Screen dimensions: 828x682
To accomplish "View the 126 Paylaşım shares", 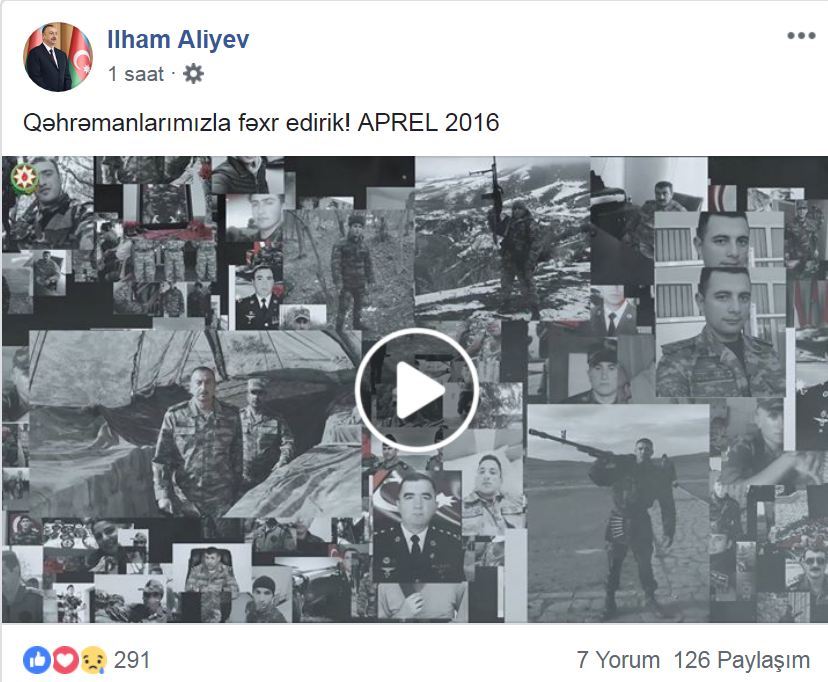I will pyautogui.click(x=742, y=660).
